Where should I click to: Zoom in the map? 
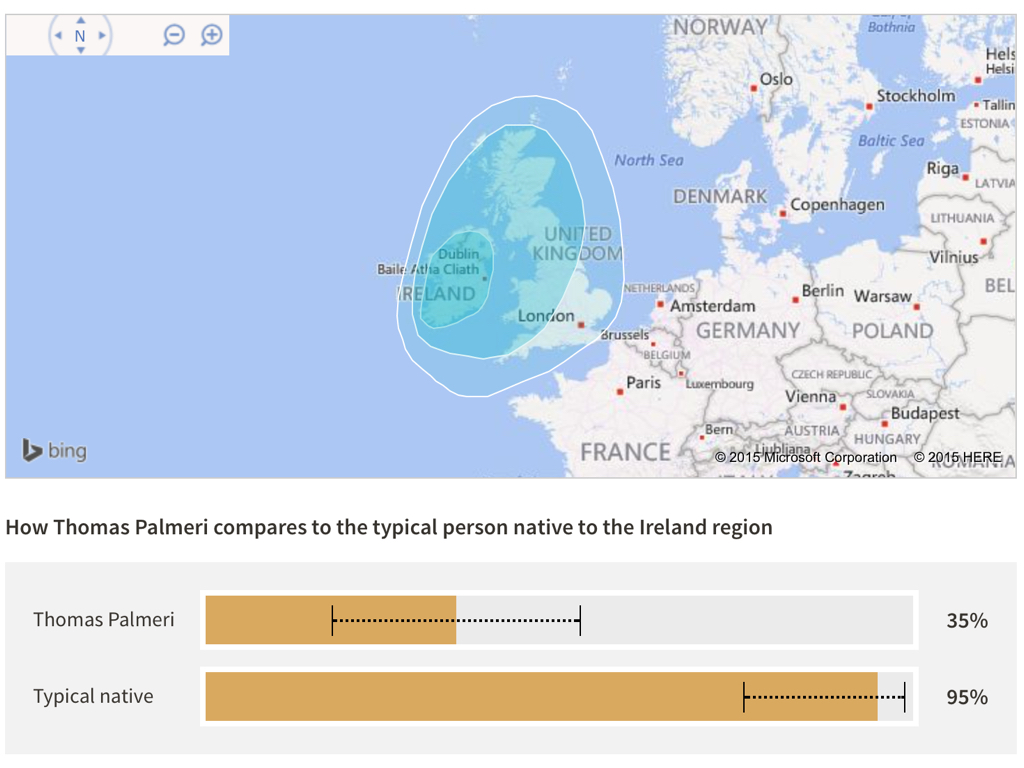pos(211,36)
